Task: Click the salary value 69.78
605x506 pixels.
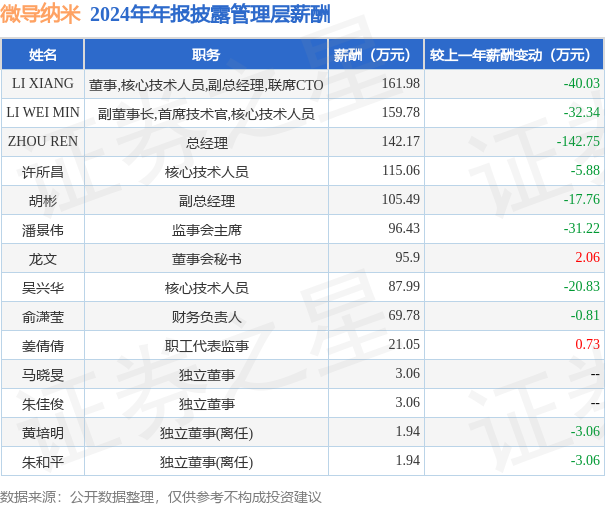Action: 404,315
